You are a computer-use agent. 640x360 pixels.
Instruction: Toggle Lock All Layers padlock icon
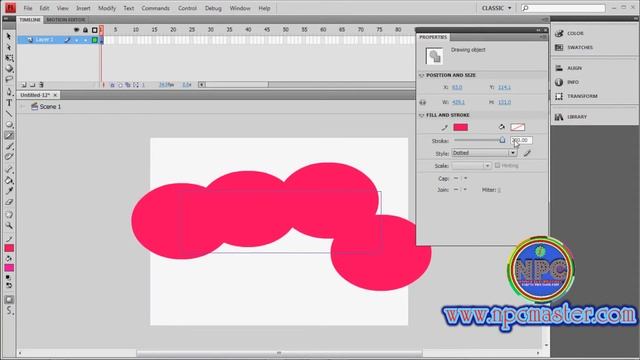85,30
